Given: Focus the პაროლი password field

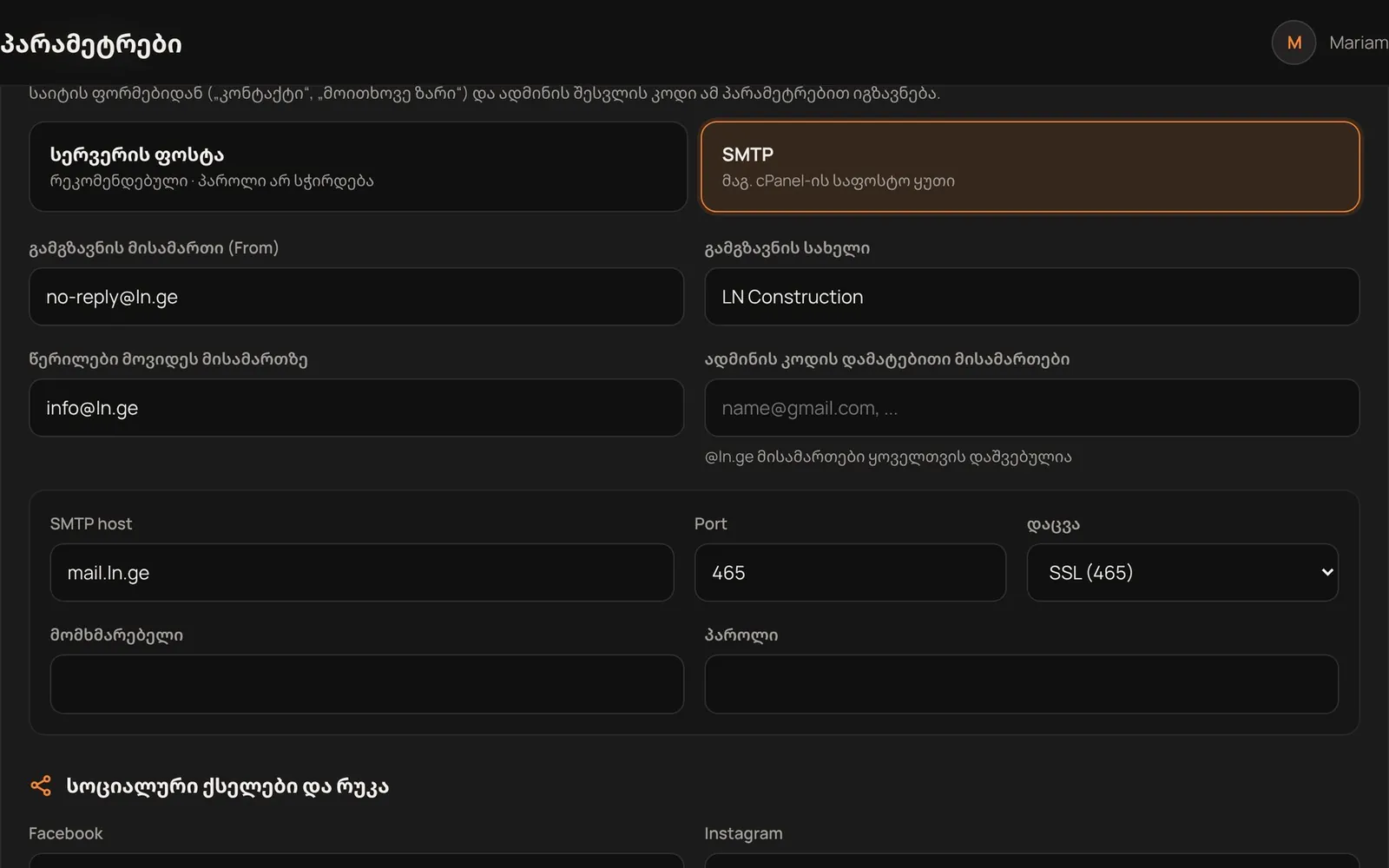Looking at the screenshot, I should point(1021,684).
